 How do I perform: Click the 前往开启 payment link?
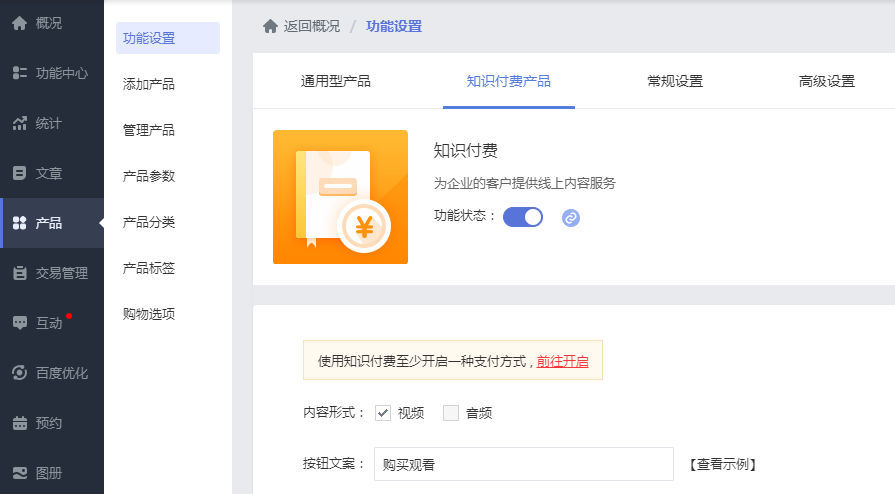562,361
